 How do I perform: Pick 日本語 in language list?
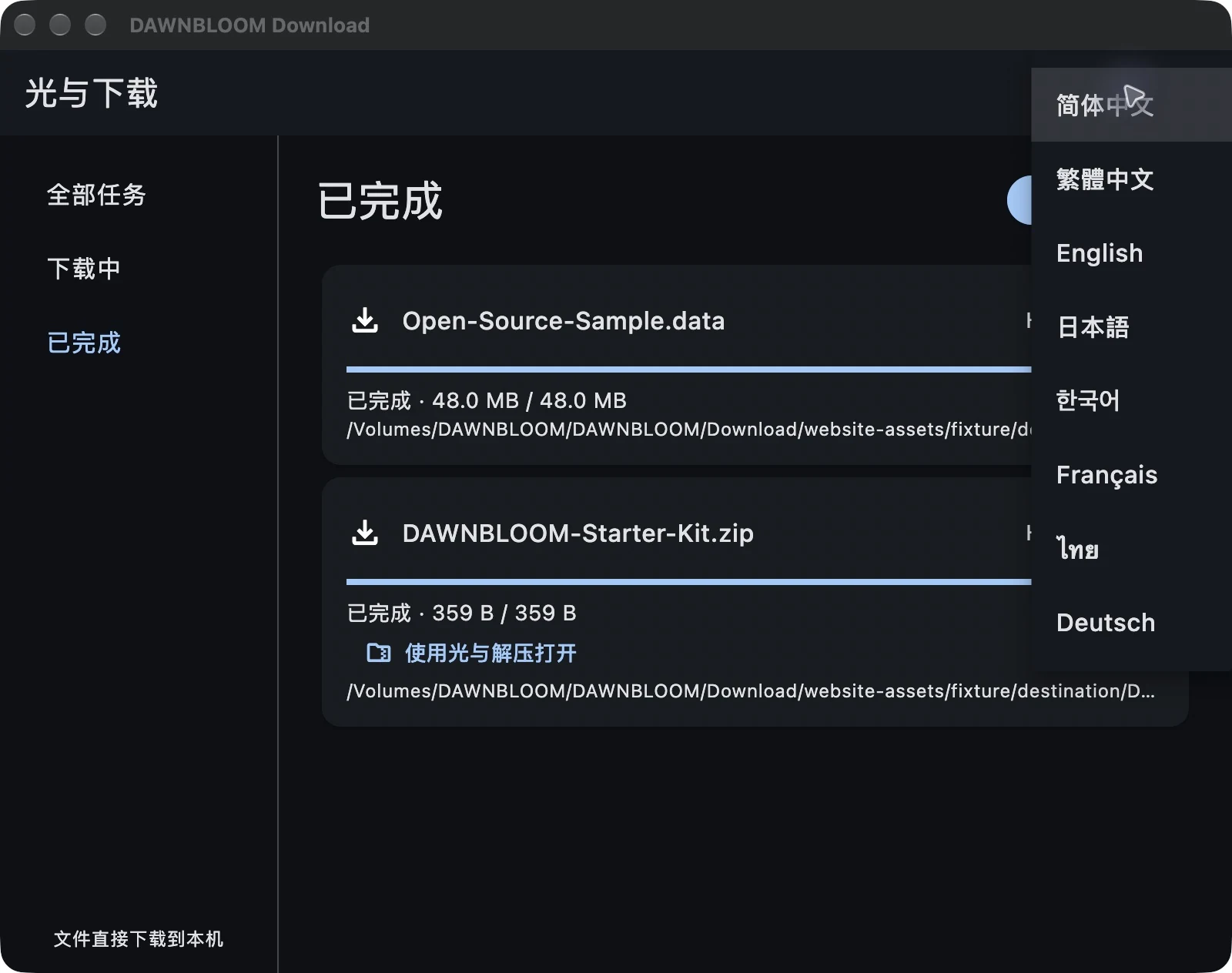pyautogui.click(x=1131, y=326)
